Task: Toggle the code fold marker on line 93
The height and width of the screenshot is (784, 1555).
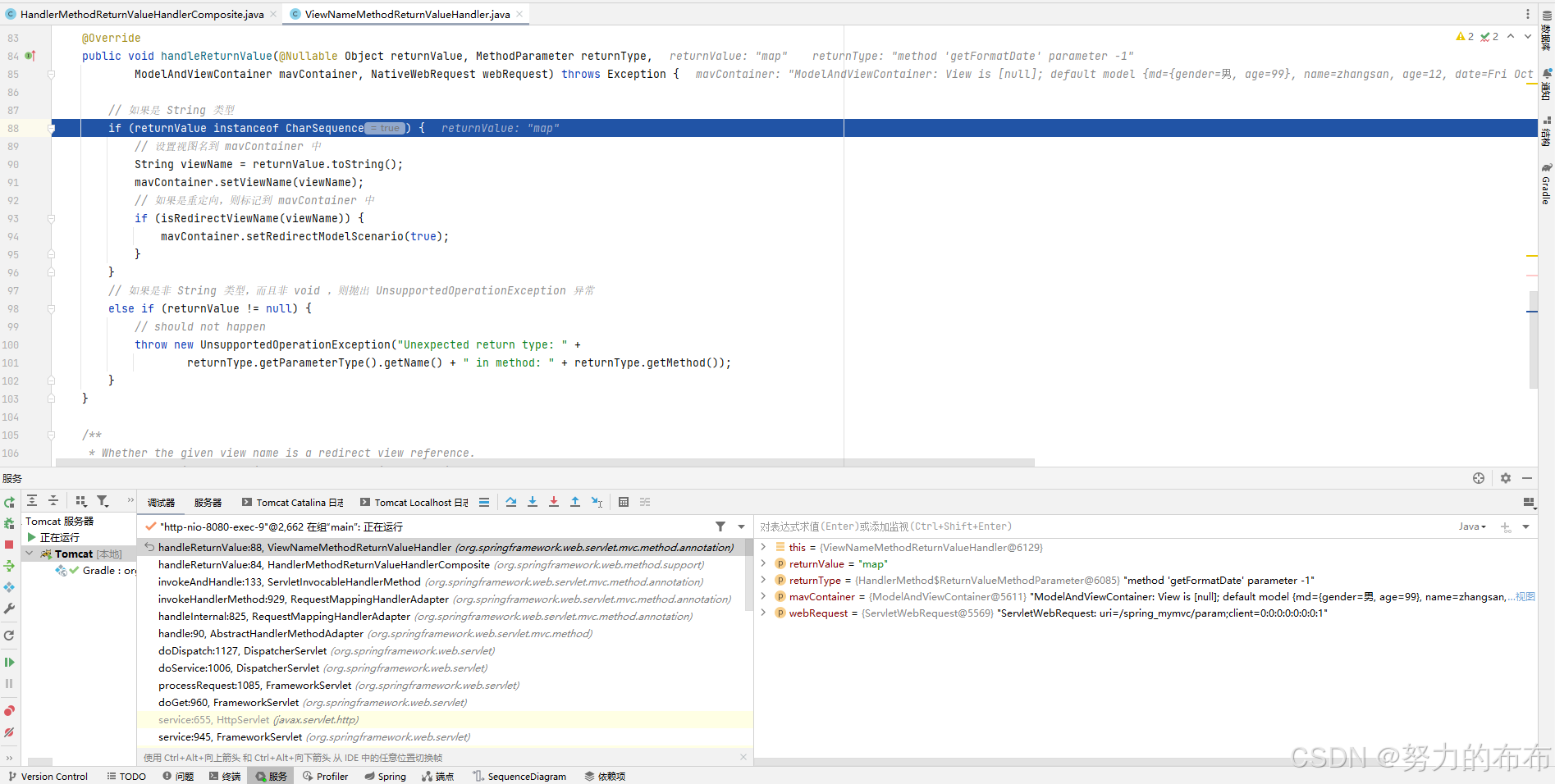Action: [51, 218]
